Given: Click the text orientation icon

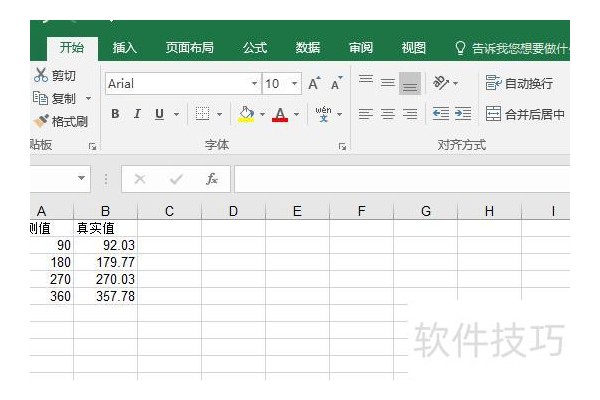Looking at the screenshot, I should [x=441, y=83].
